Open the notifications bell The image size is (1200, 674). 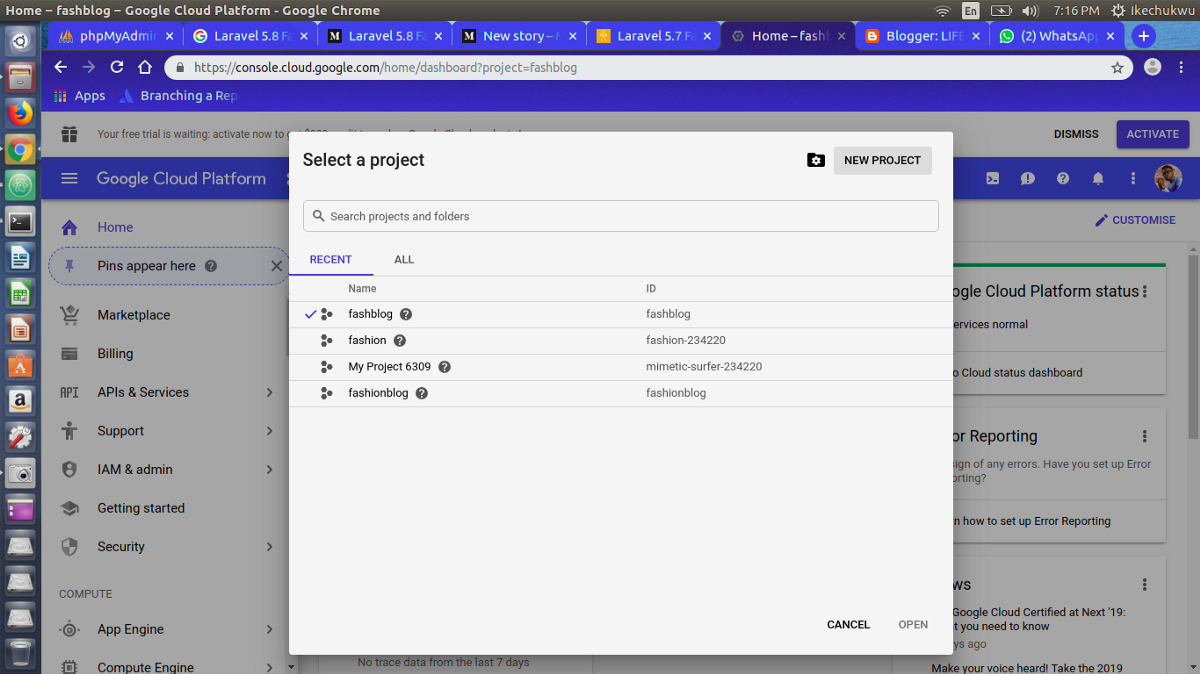tap(1098, 179)
